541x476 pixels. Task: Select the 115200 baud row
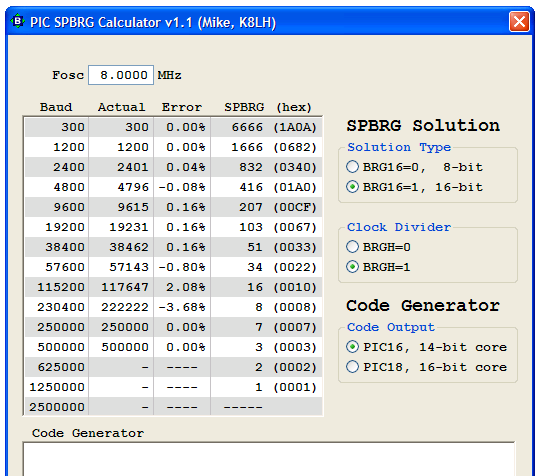tap(174, 287)
